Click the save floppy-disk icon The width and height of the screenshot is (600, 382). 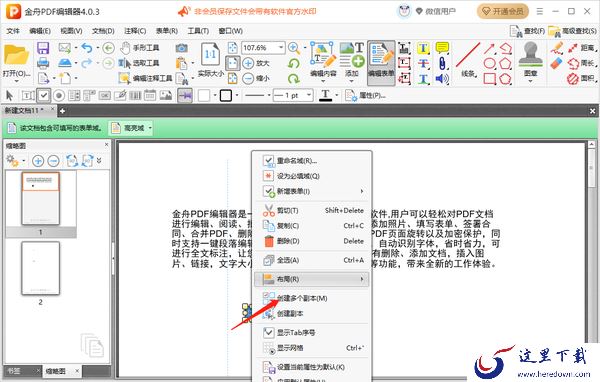(x=43, y=48)
